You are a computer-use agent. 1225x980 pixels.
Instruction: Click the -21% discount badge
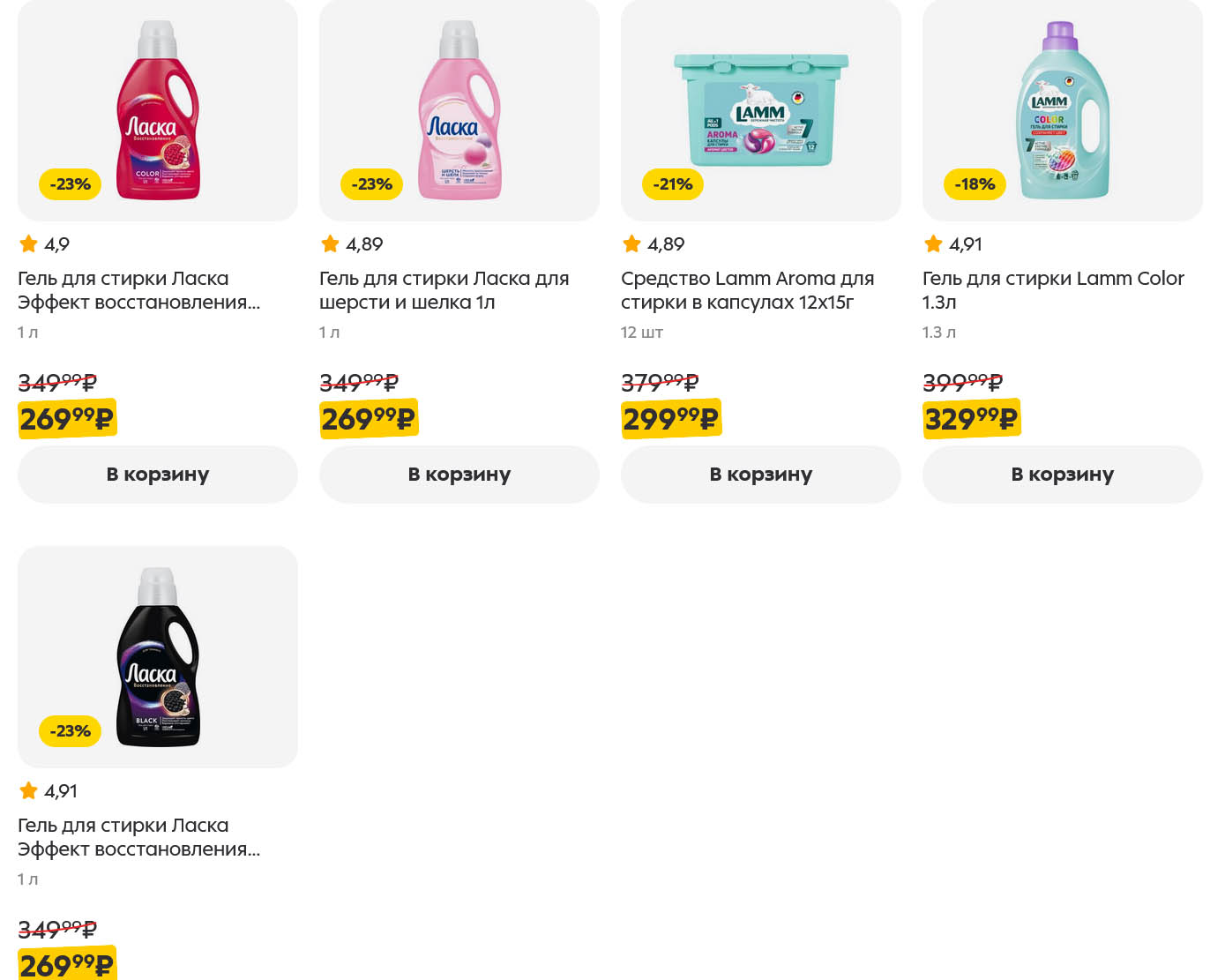click(673, 184)
